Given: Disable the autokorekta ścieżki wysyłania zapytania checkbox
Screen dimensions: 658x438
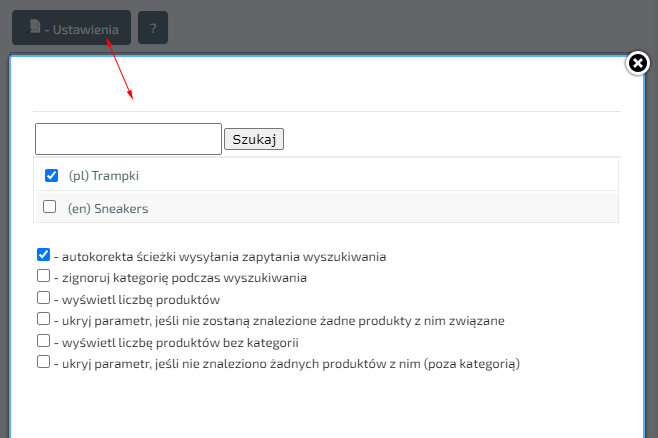Looking at the screenshot, I should tap(43, 255).
